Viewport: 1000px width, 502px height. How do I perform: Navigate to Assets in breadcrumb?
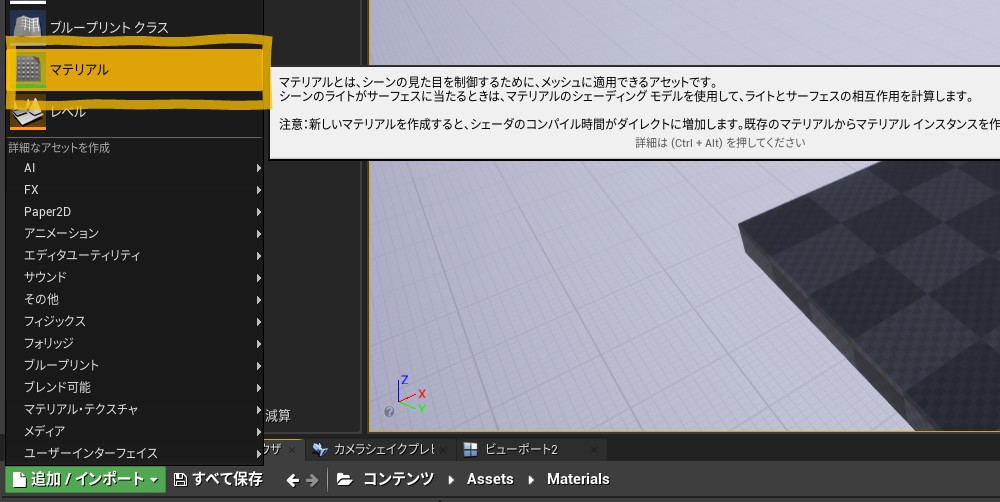[490, 479]
